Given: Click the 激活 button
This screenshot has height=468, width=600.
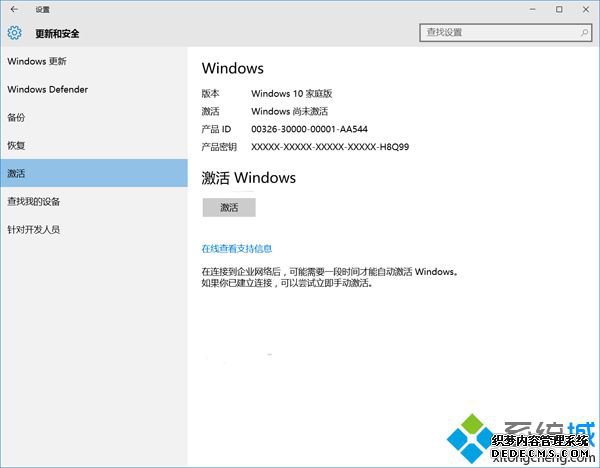Looking at the screenshot, I should pos(229,207).
